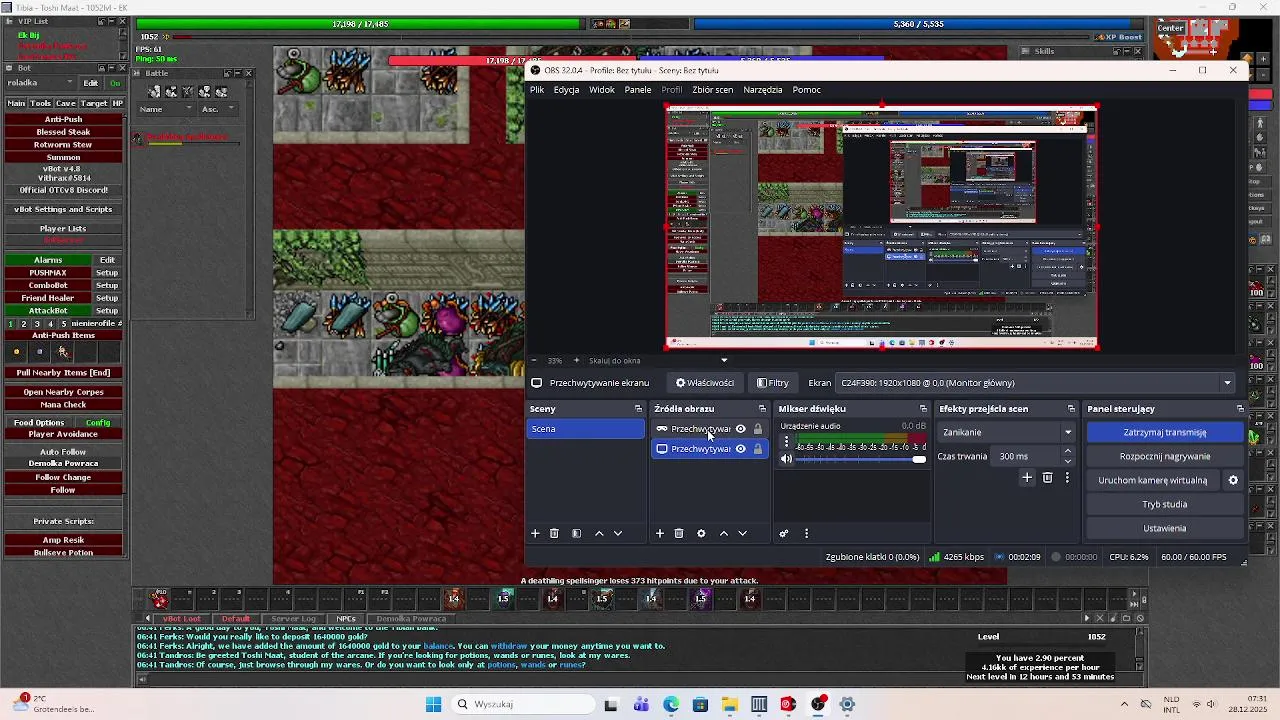Undock the Sceny panel icon
This screenshot has width=1280, height=720.
click(x=638, y=409)
